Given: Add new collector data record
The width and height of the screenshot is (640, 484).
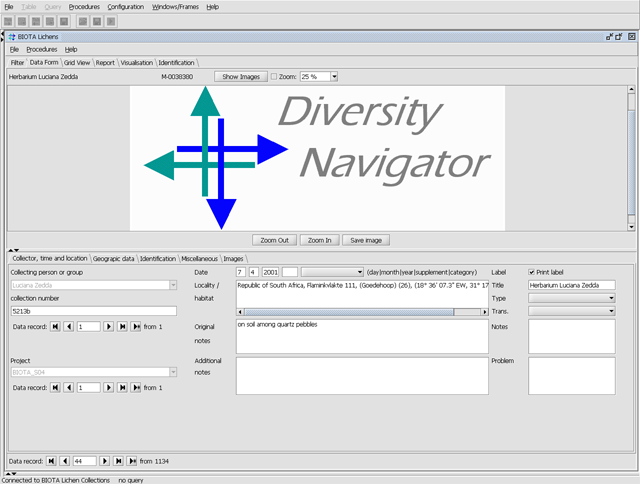Looking at the screenshot, I should click(136, 326).
